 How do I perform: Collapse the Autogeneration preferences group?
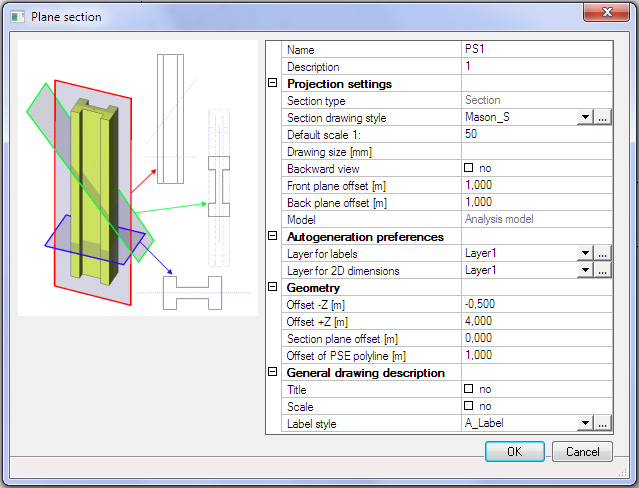[273, 237]
